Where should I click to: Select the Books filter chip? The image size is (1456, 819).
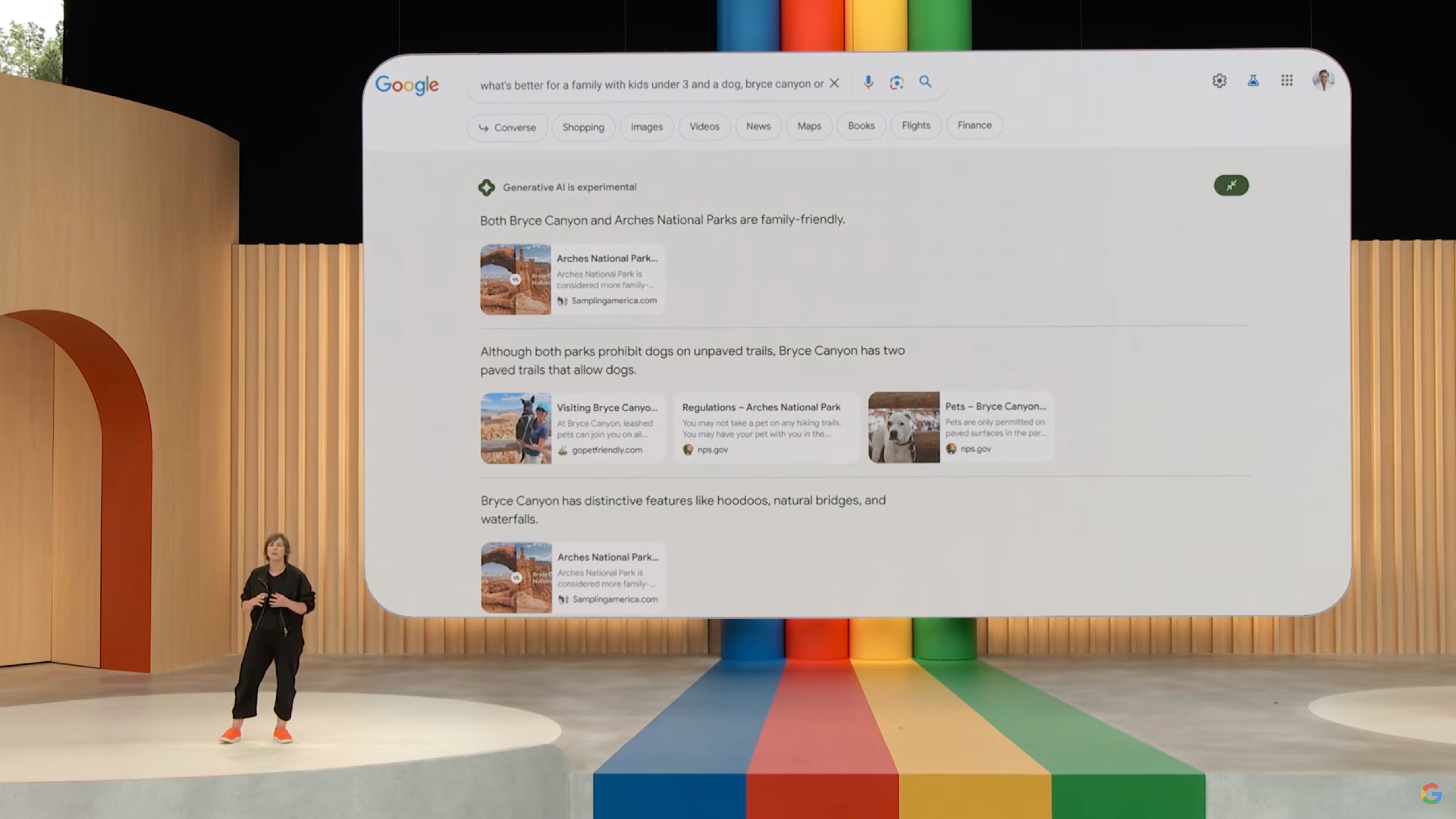pos(861,125)
